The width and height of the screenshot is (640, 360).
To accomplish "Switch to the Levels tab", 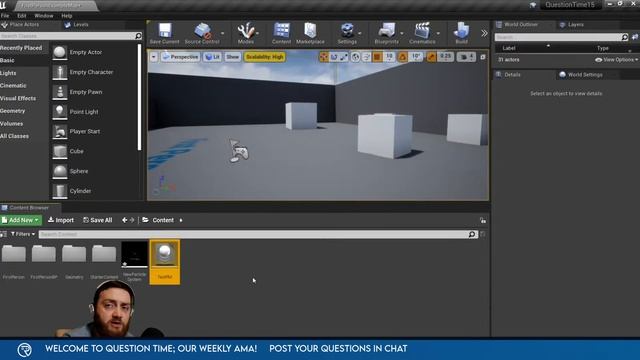I will (77, 25).
